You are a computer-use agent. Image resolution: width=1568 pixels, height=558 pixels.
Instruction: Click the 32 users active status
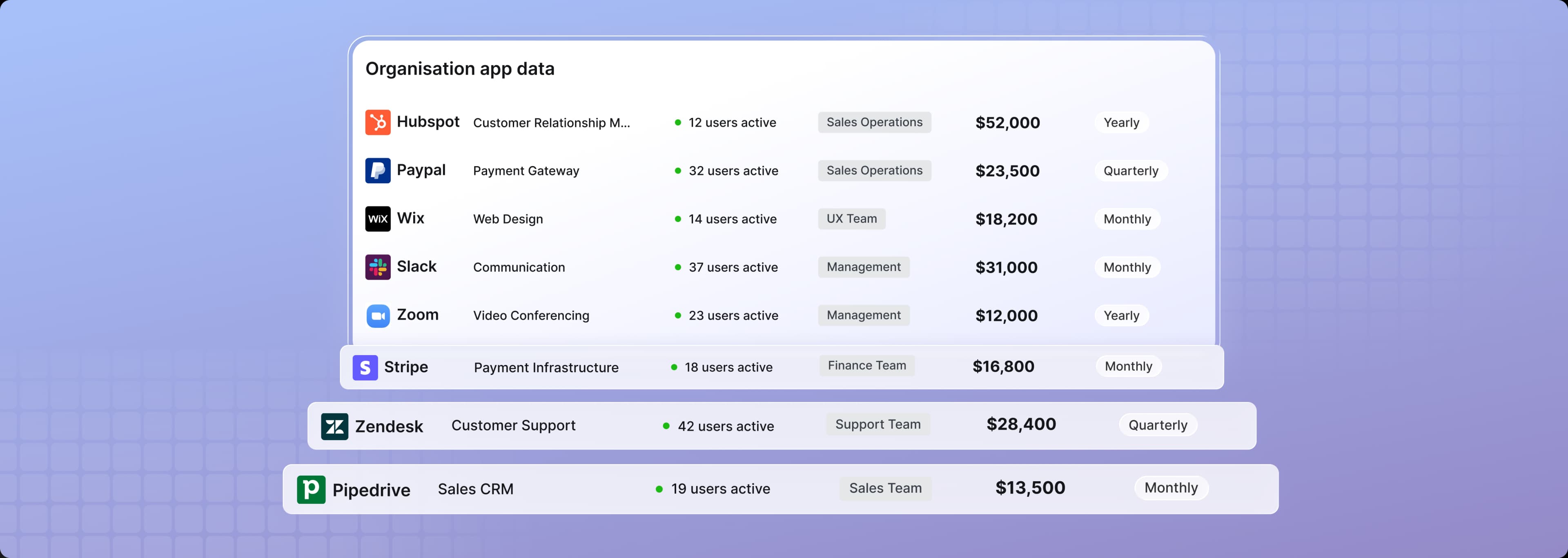726,170
